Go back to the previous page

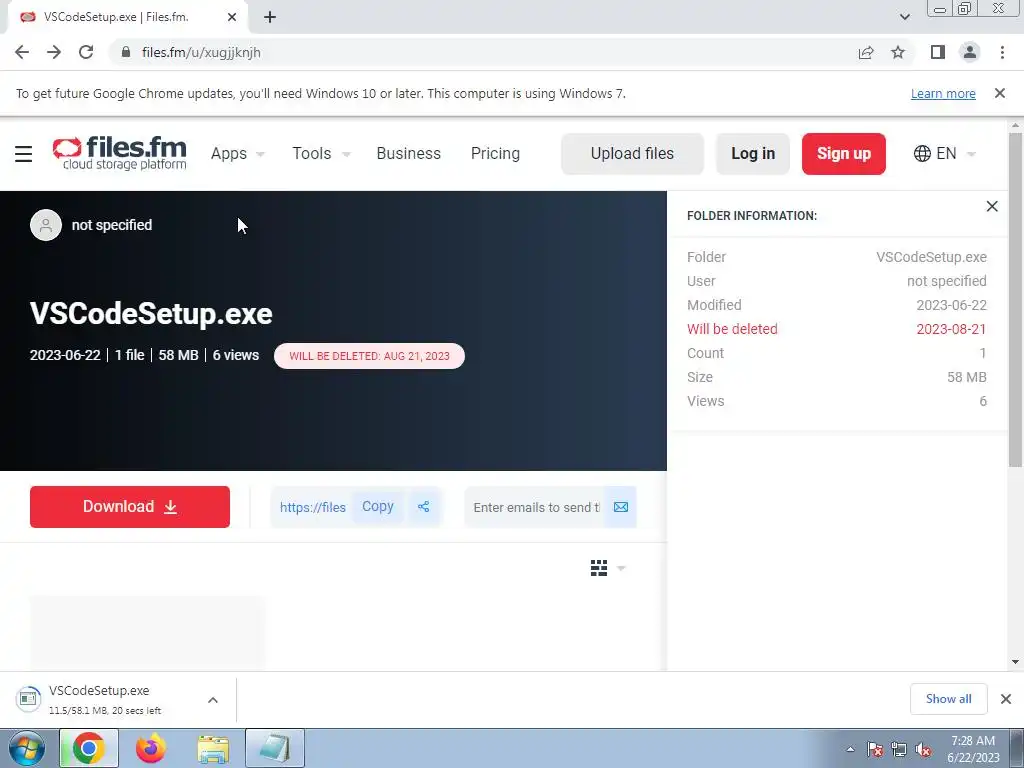pyautogui.click(x=22, y=52)
